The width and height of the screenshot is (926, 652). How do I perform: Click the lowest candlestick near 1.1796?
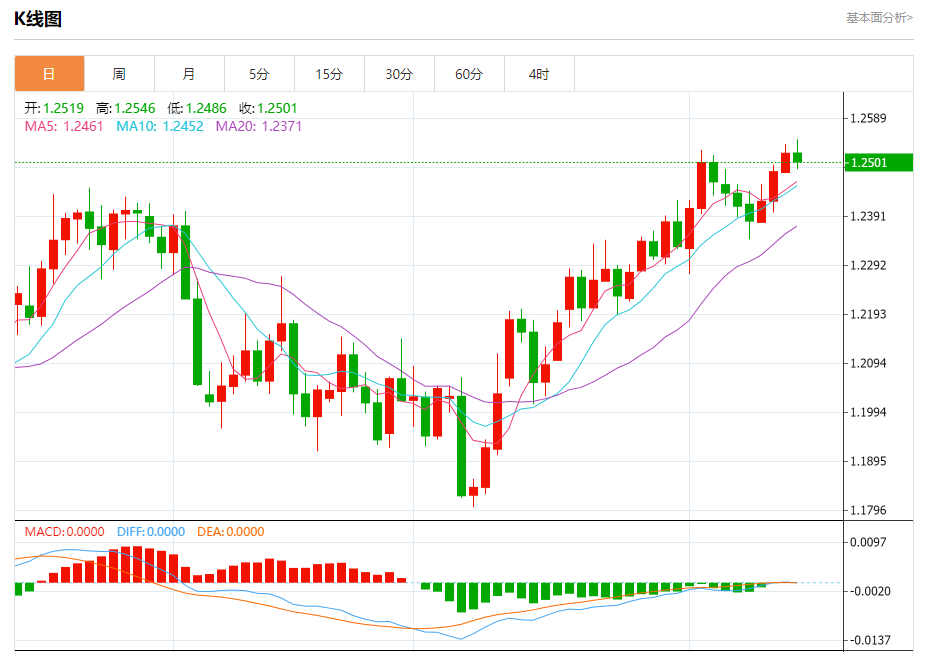click(474, 491)
